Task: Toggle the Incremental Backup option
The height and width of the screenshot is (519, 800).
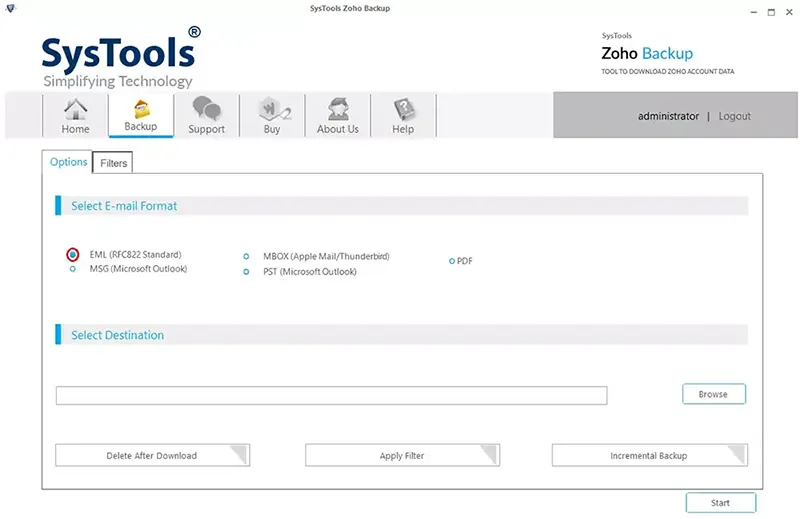Action: pos(649,455)
